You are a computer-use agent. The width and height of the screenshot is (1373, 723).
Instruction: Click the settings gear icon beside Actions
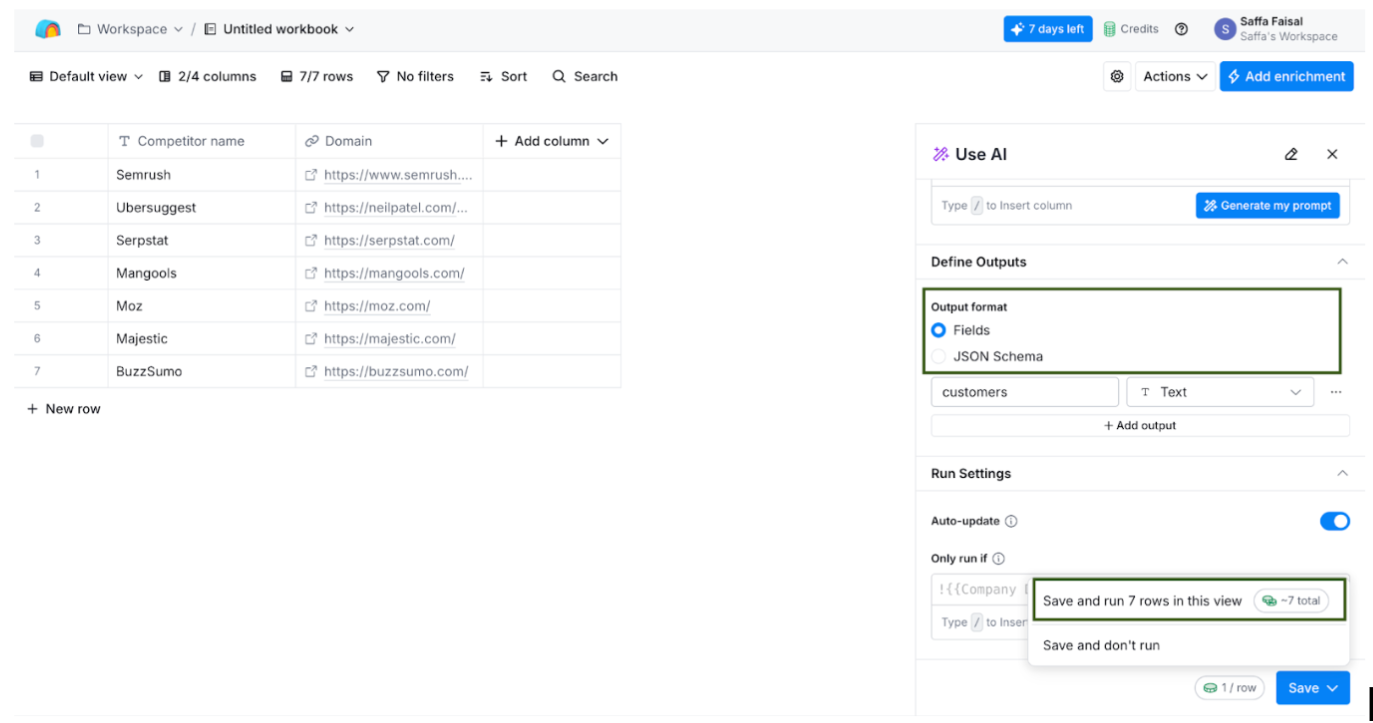coord(1117,77)
